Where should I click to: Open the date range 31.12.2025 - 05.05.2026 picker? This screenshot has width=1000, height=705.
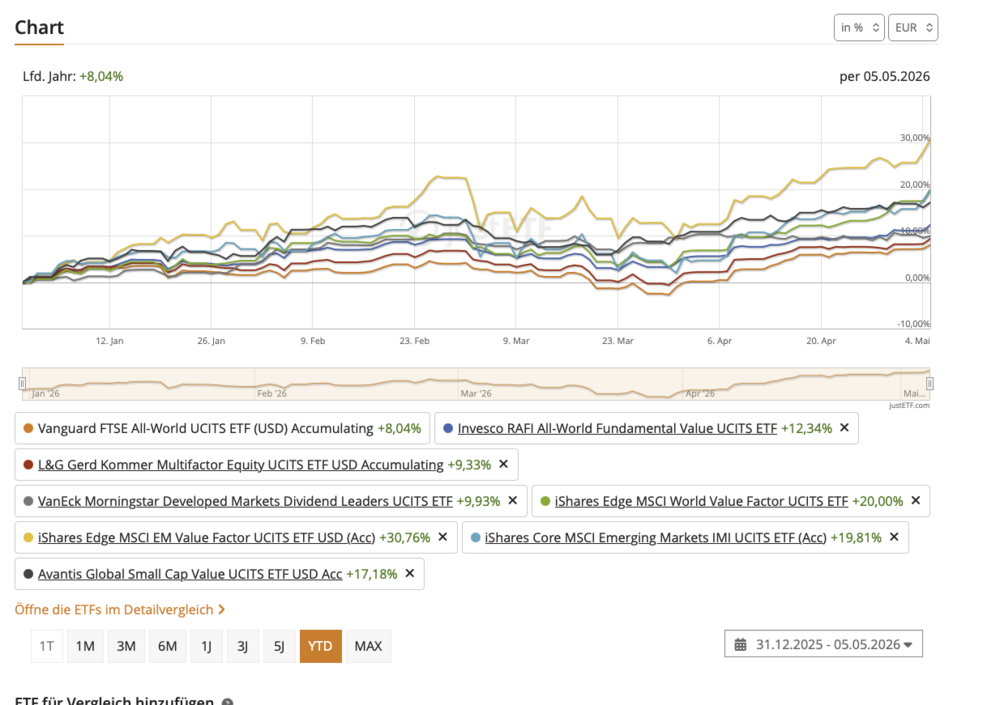coord(823,644)
